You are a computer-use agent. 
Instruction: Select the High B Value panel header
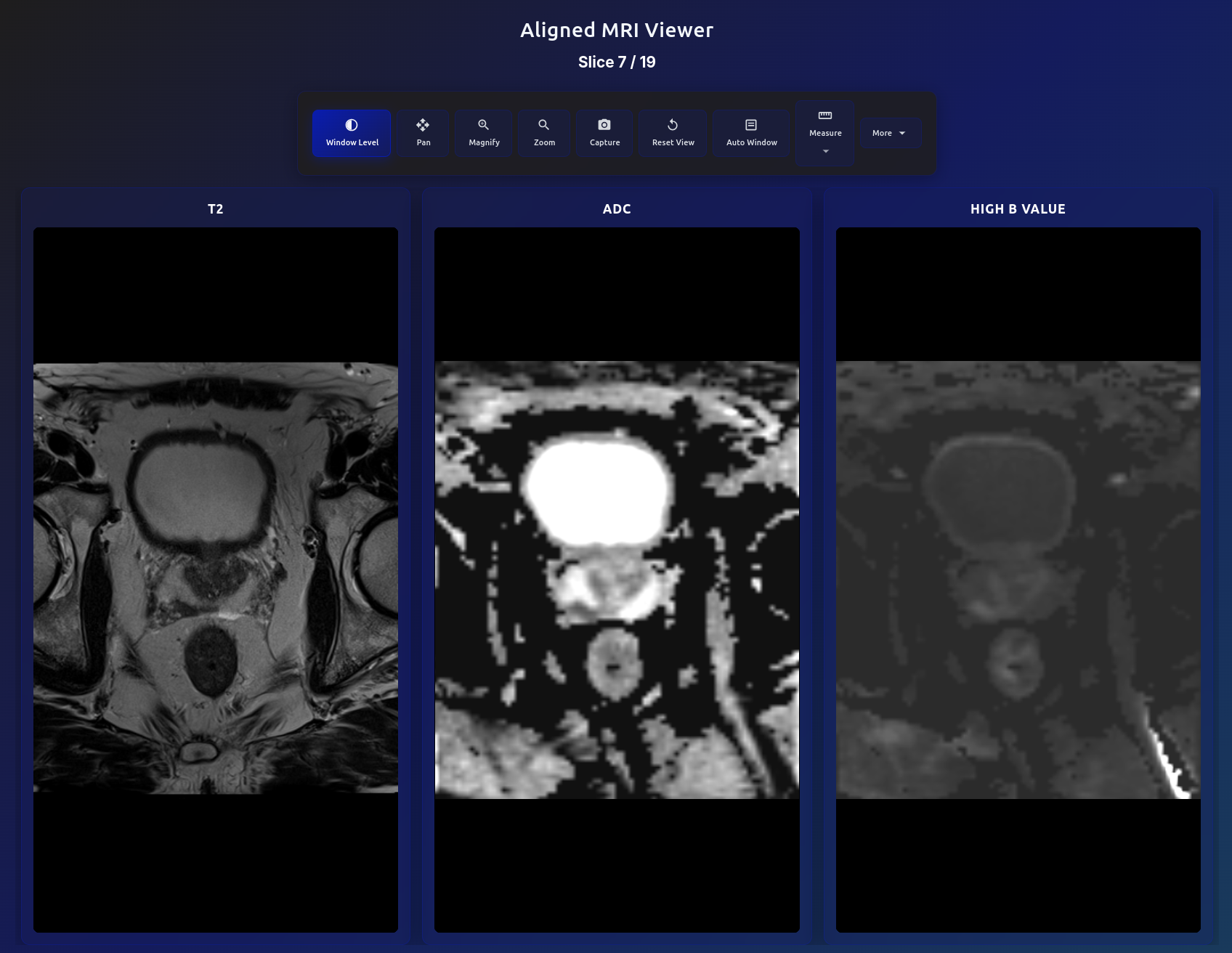1017,209
